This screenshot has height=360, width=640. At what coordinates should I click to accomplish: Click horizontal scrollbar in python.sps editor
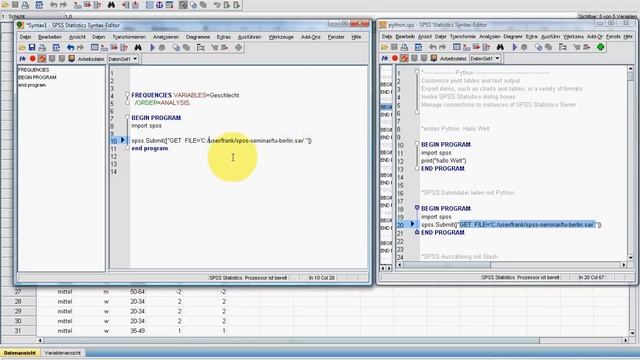(x=511, y=265)
